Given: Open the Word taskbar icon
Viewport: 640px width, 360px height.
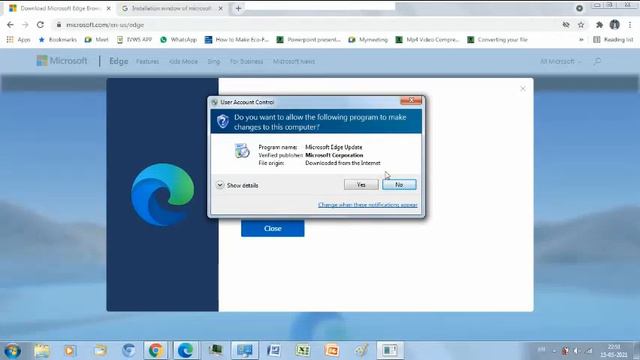Looking at the screenshot, I should point(273,351).
